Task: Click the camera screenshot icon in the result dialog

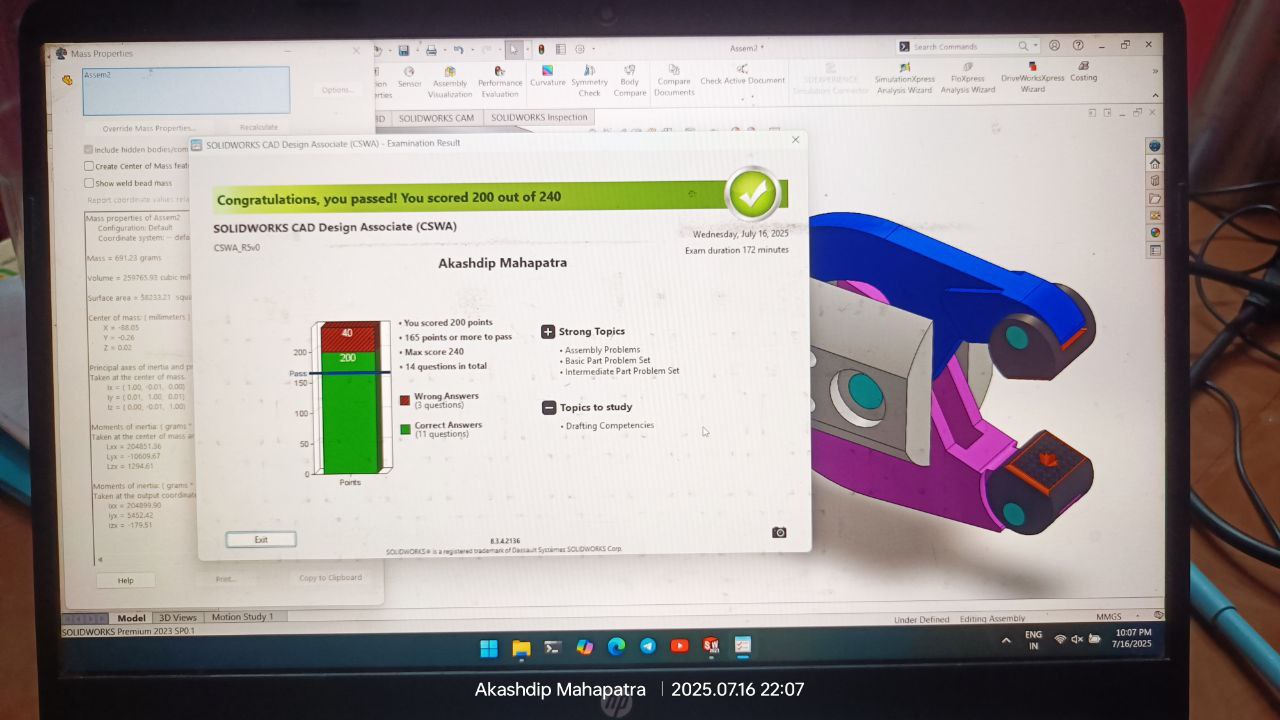Action: pyautogui.click(x=779, y=533)
